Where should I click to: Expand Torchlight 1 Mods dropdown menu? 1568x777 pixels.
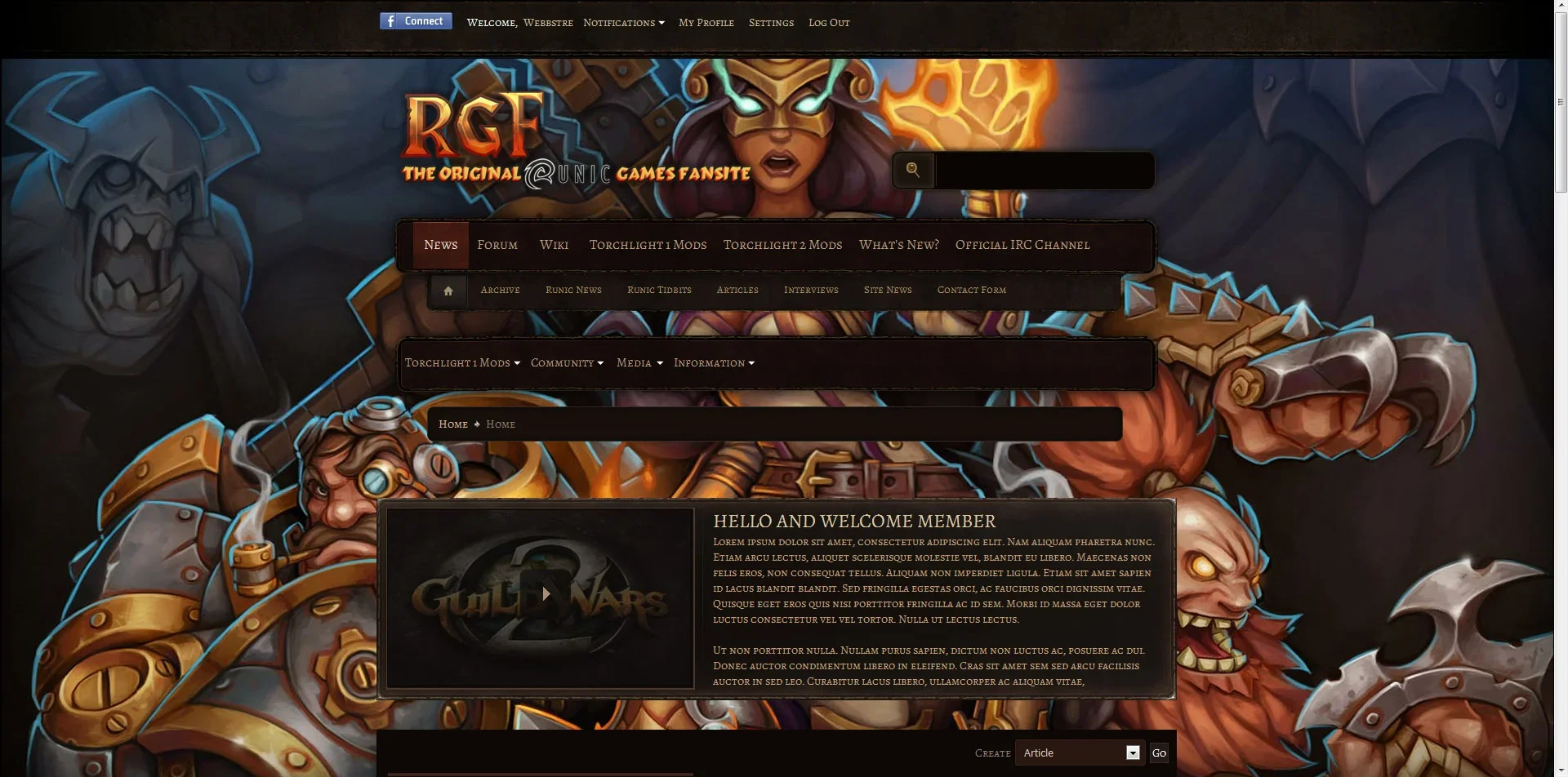462,362
